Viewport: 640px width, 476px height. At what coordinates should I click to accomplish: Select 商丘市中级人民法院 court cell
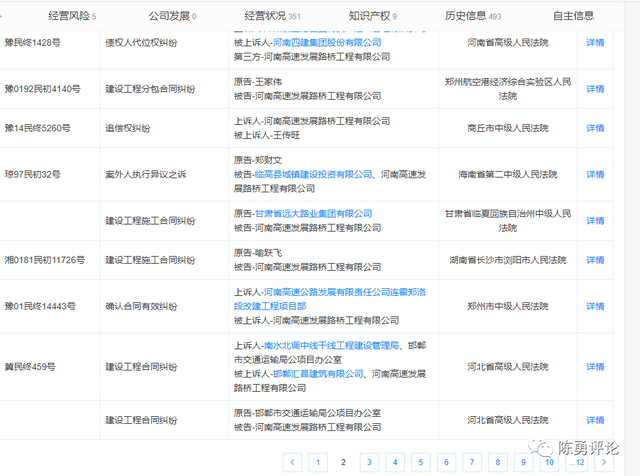click(x=508, y=128)
